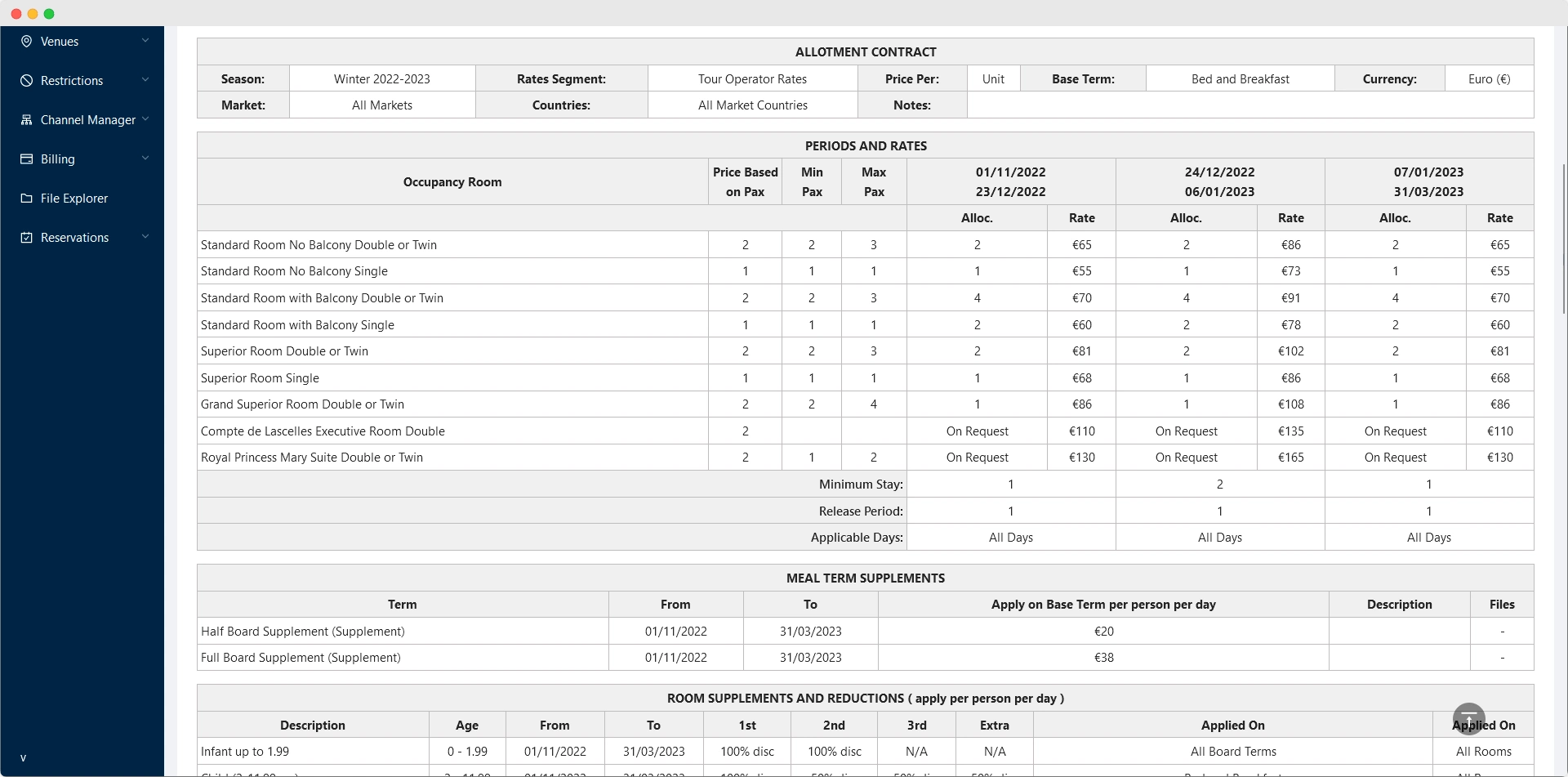Open the Billing sidebar menu
This screenshot has width=1568, height=777.
tap(82, 159)
